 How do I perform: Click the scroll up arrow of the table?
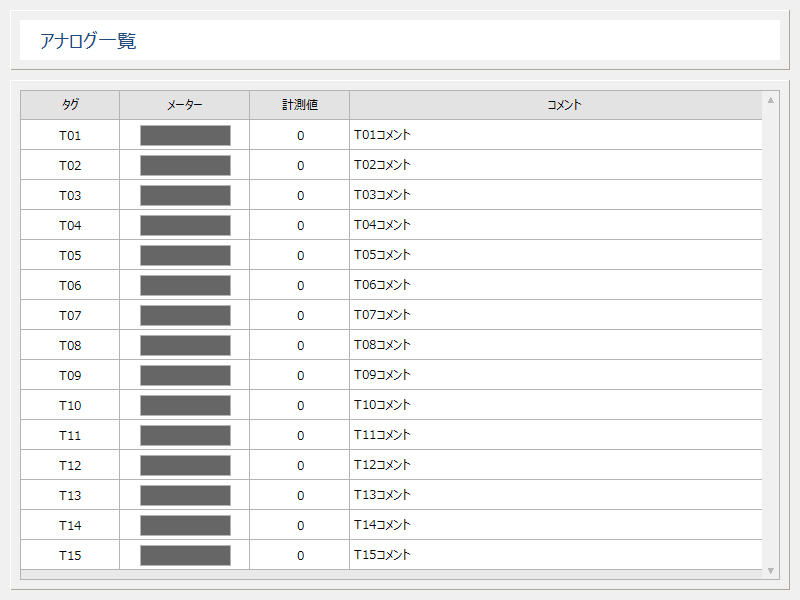pyautogui.click(x=770, y=101)
